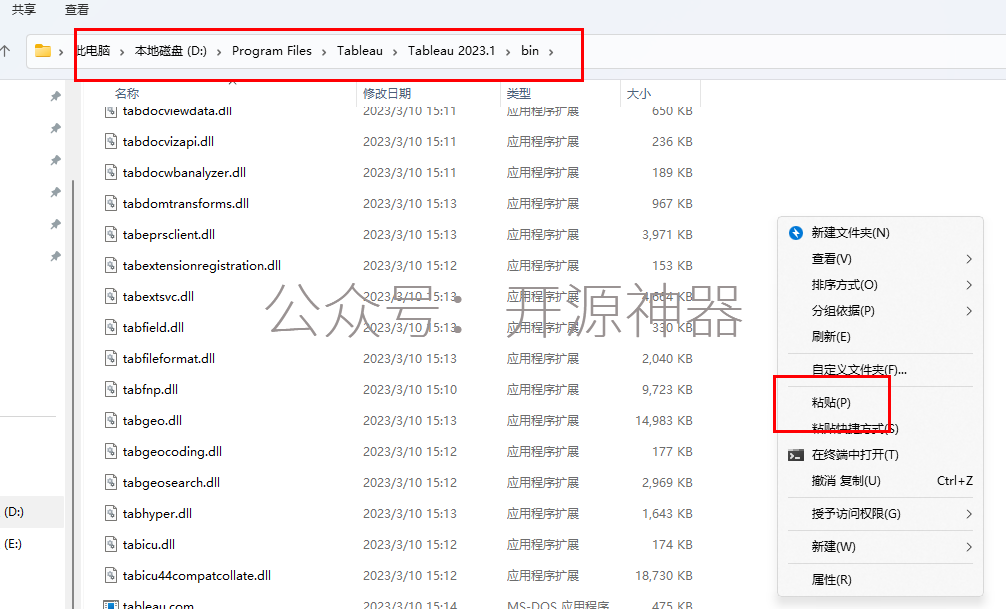Open the 共享 ribbon tab

coord(24,10)
